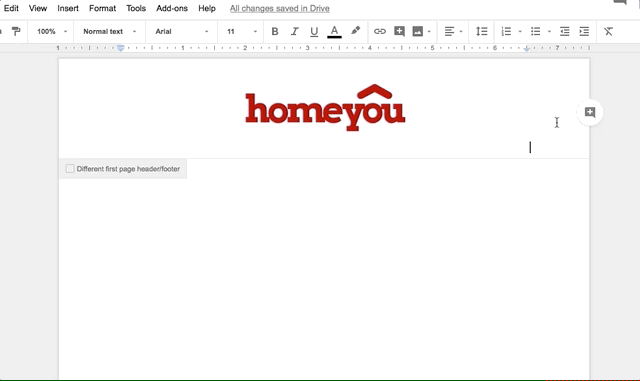Open the Format menu
The width and height of the screenshot is (640, 381).
coord(102,8)
